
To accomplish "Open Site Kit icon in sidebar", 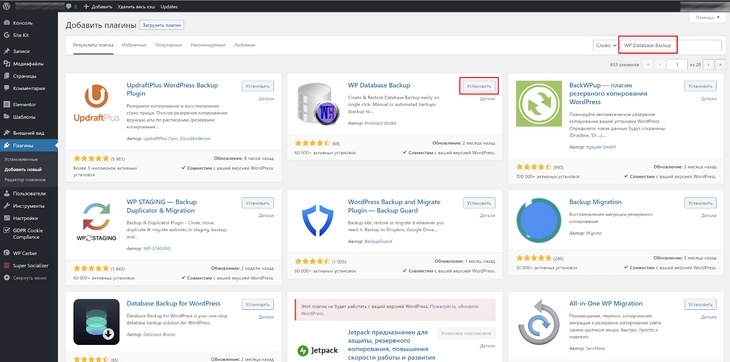I will [7, 35].
